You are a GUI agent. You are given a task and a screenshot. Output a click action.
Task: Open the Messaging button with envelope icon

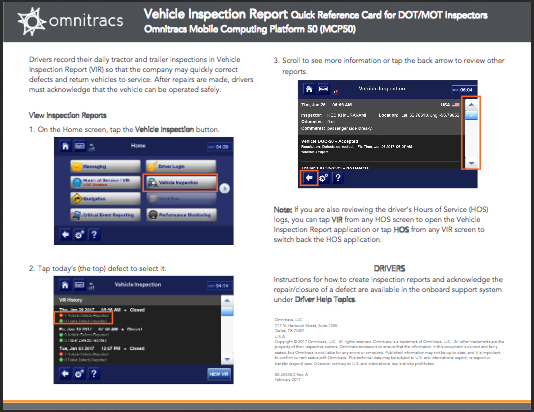click(105, 166)
